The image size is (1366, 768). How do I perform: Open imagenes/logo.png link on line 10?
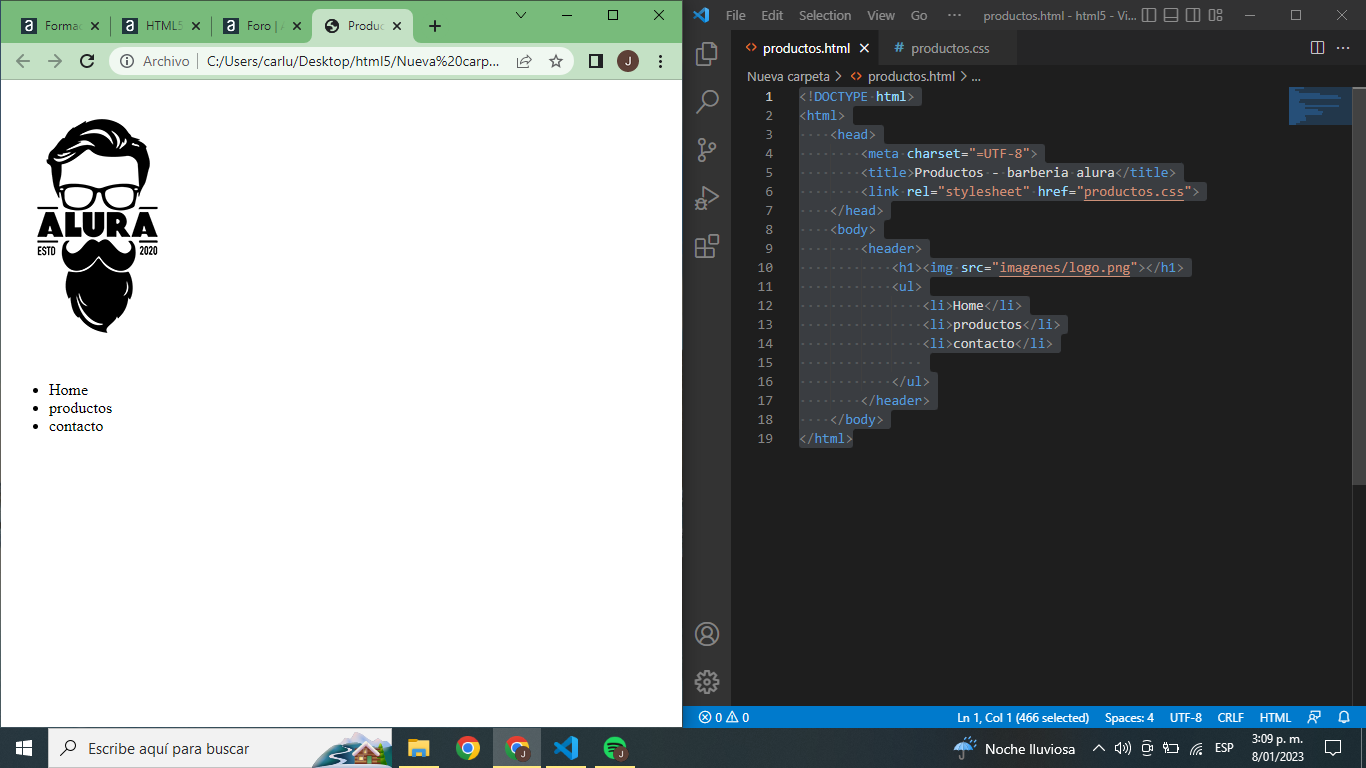tap(1065, 267)
